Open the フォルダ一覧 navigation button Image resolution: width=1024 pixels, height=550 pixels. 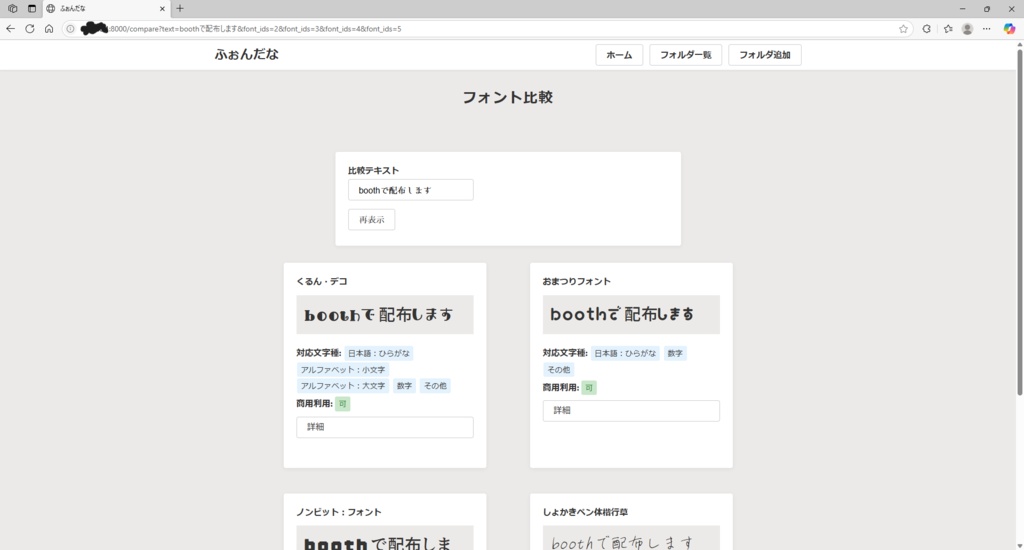pyautogui.click(x=686, y=55)
